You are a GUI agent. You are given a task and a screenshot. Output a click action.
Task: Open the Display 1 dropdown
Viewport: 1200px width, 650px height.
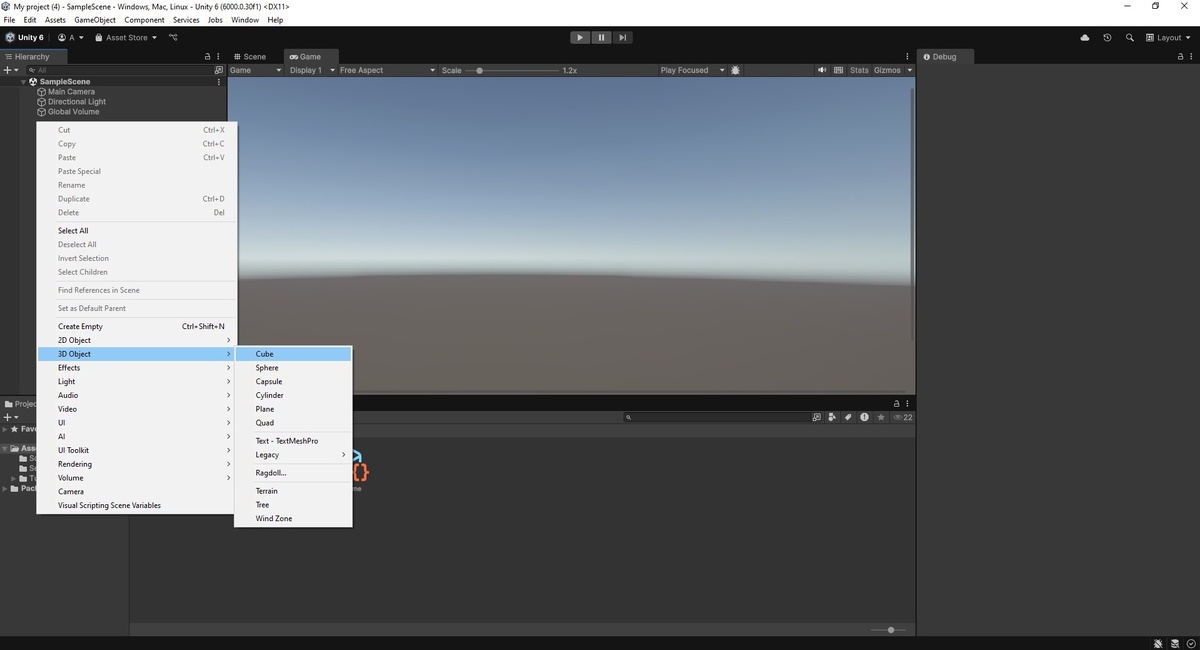(x=310, y=70)
